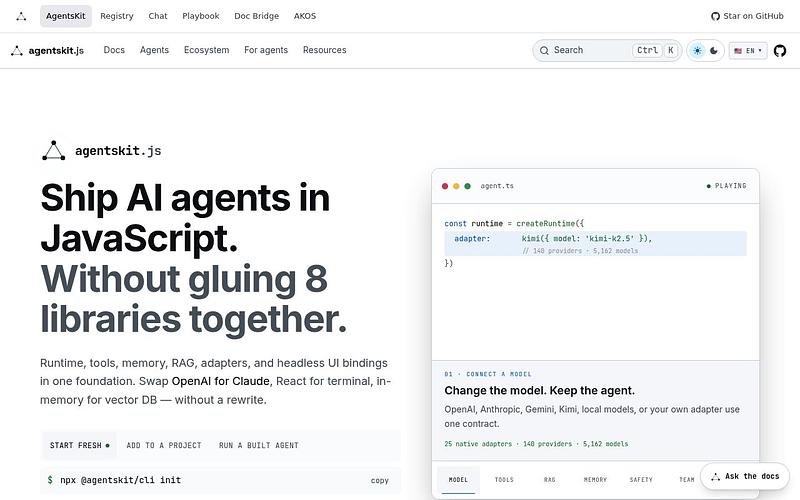This screenshot has width=800, height=500.
Task: Toggle the PLAYING indicator
Action: [727, 186]
